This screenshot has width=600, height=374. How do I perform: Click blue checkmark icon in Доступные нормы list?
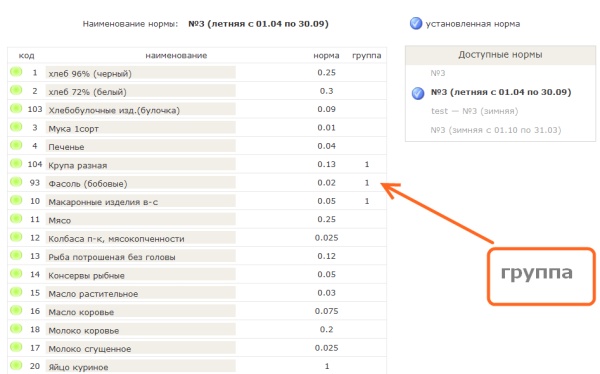point(418,93)
